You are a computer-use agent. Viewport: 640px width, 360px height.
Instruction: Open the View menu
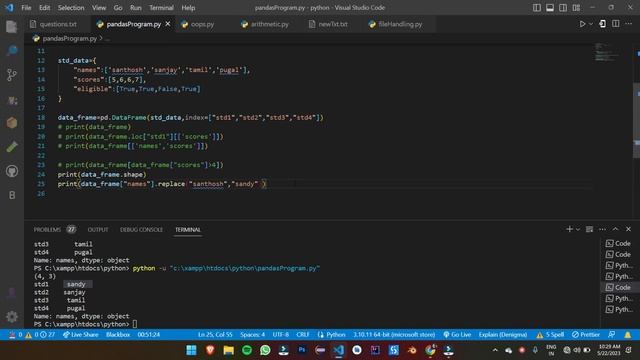point(99,8)
